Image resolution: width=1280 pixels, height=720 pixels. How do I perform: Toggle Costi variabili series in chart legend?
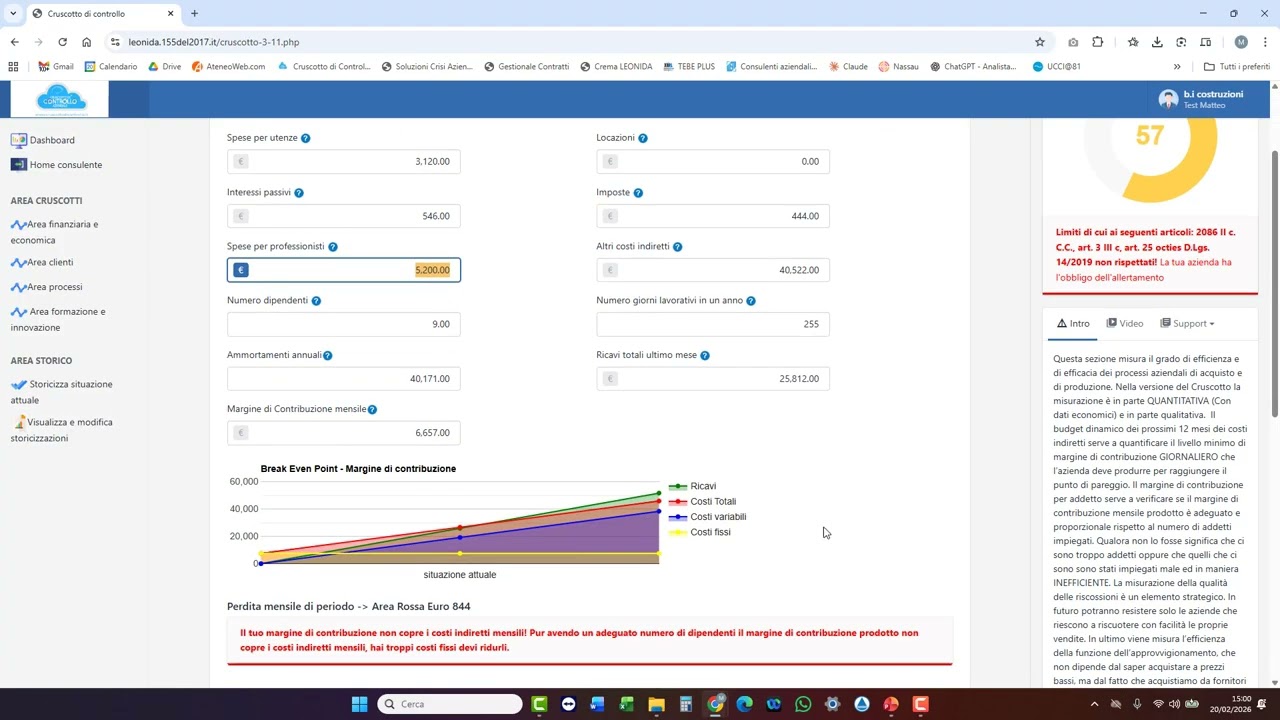click(717, 517)
